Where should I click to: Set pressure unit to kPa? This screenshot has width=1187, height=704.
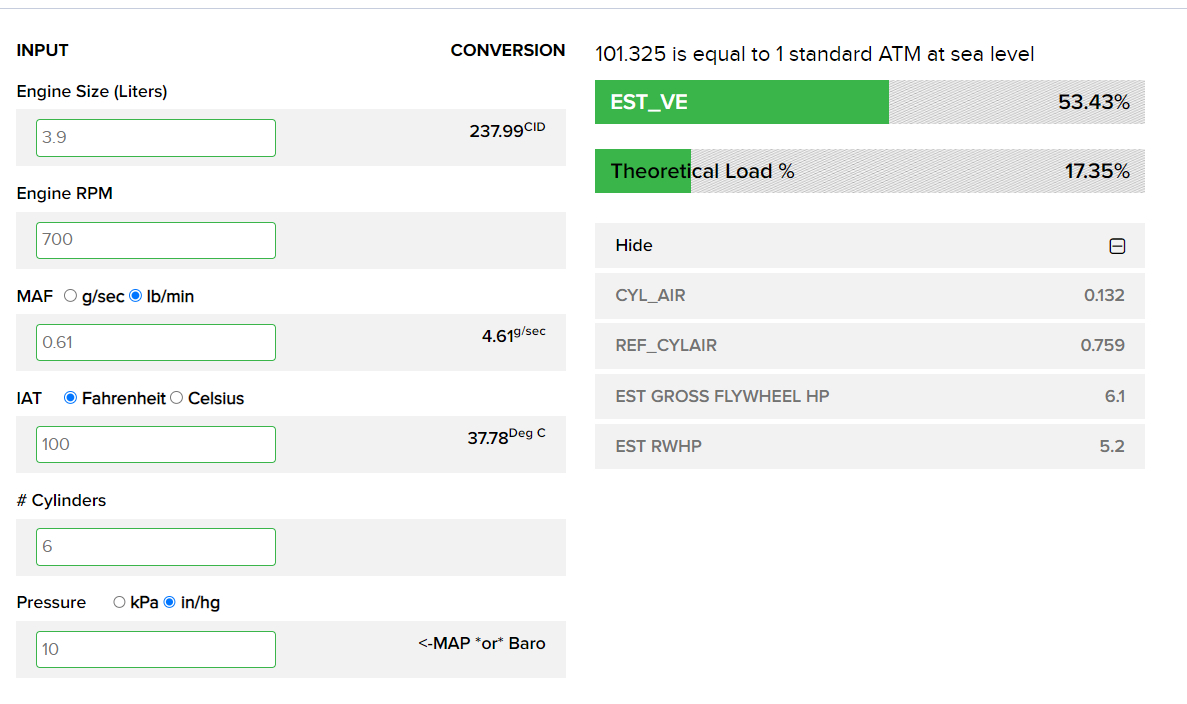(x=119, y=602)
